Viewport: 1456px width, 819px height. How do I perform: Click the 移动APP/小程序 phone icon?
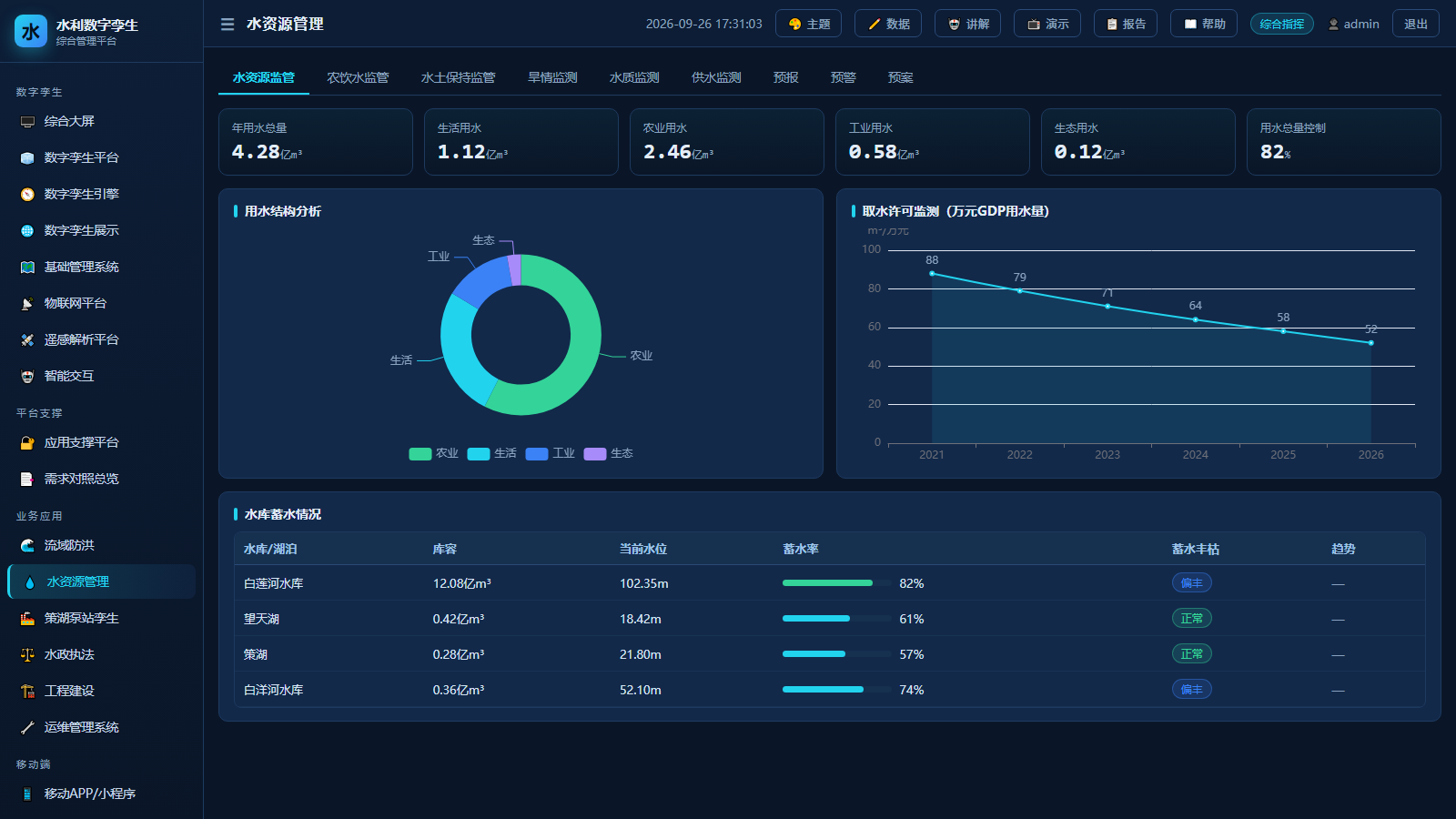click(27, 794)
